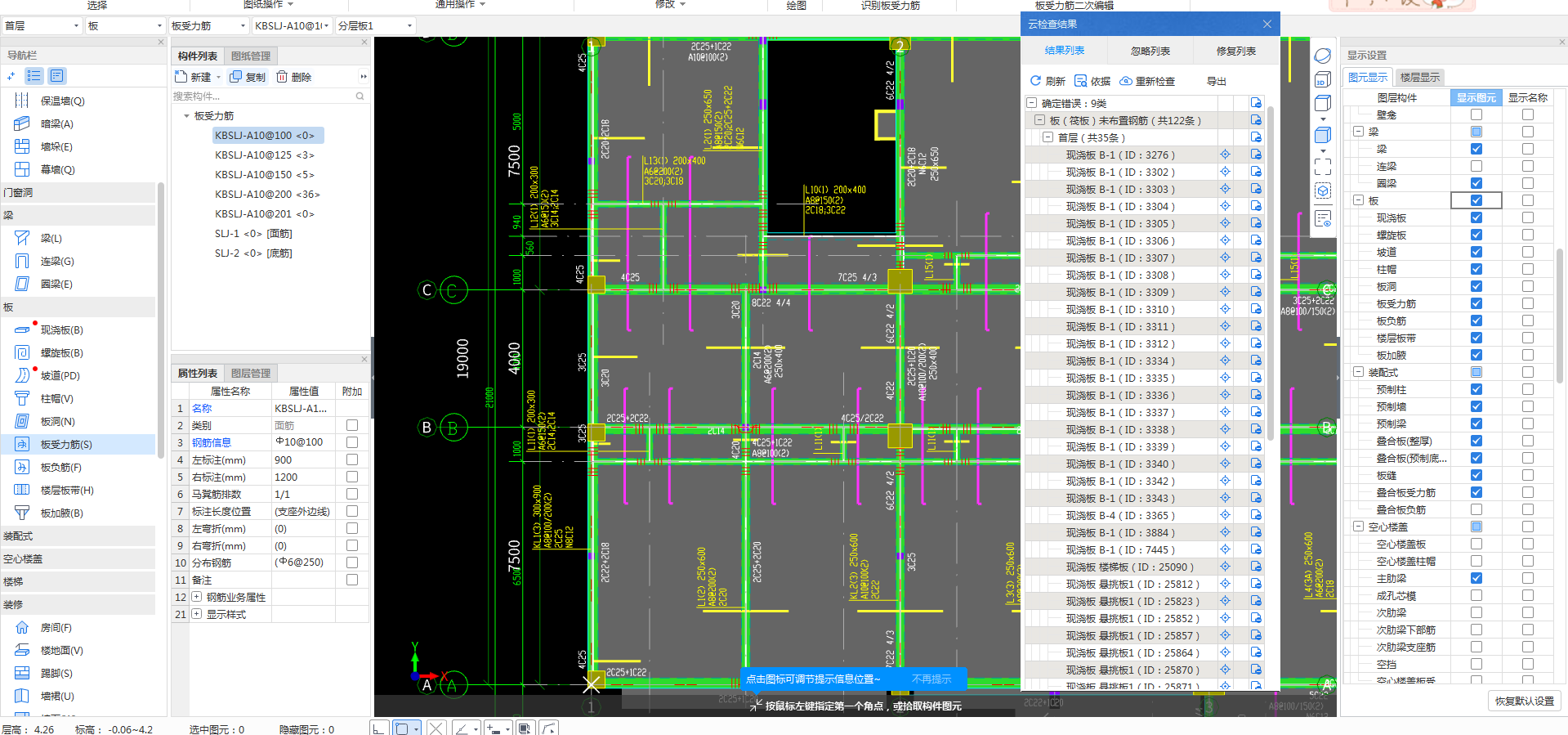The image size is (1568, 735).
Task: Expand the 显示样式 property group
Action: 196,614
